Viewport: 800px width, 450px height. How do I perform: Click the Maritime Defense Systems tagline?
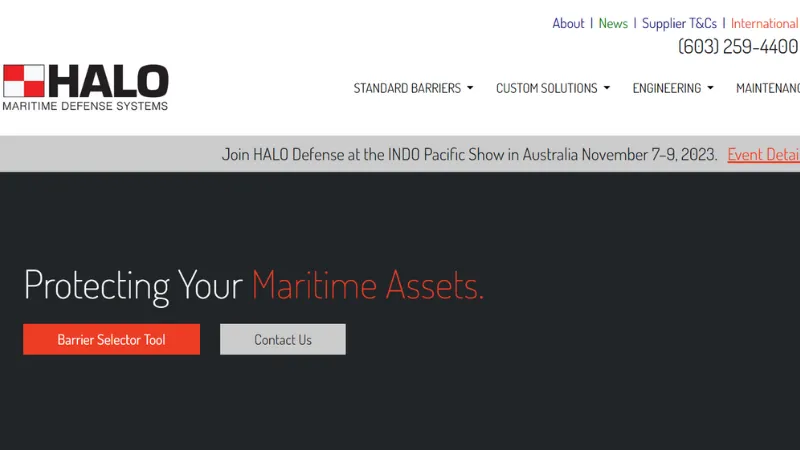point(85,106)
